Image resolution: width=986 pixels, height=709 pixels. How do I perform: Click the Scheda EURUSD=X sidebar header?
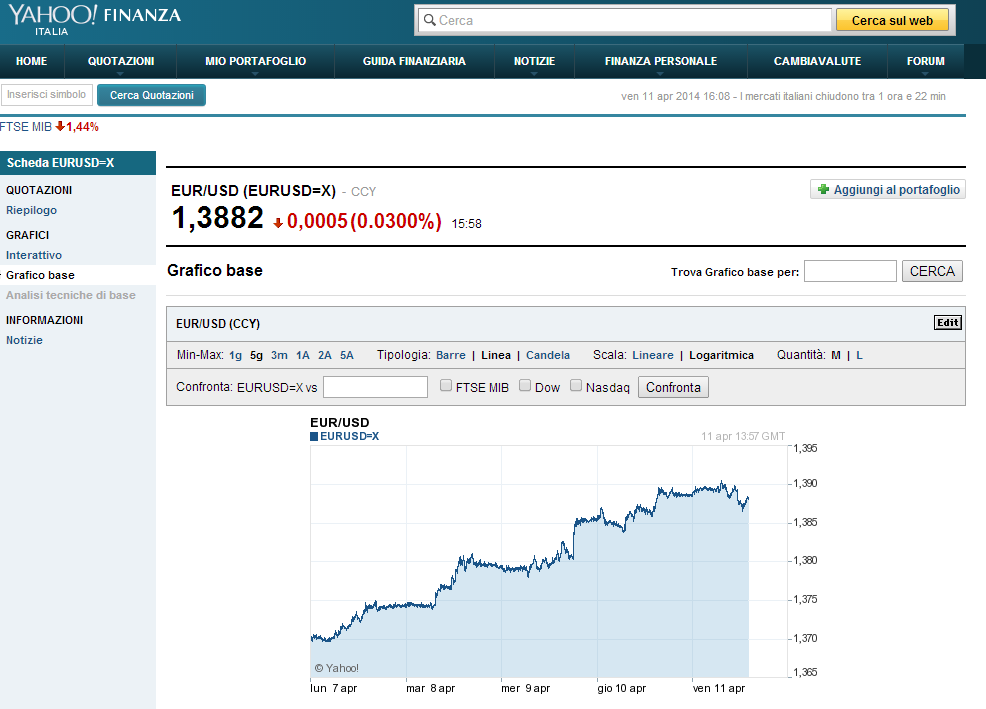click(78, 163)
